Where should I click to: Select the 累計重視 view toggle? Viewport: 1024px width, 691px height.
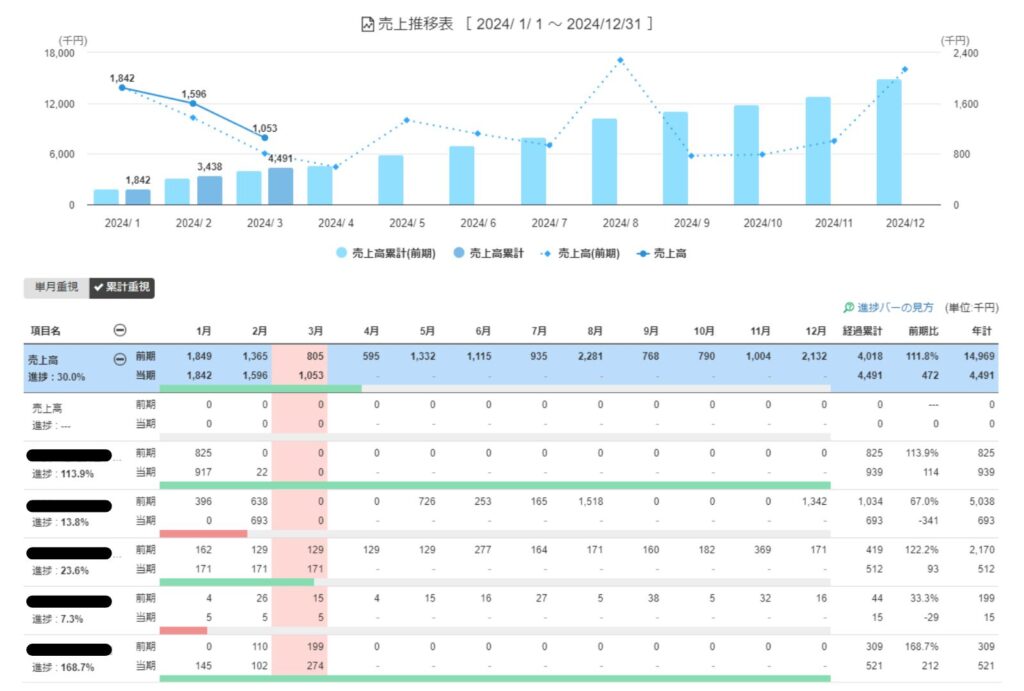pos(122,288)
